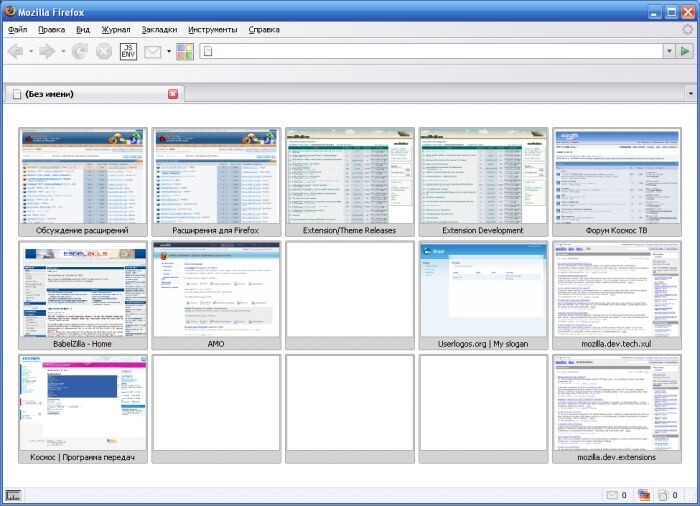This screenshot has width=700, height=506.
Task: Minimize the Mozilla Firefox window
Action: (x=654, y=12)
